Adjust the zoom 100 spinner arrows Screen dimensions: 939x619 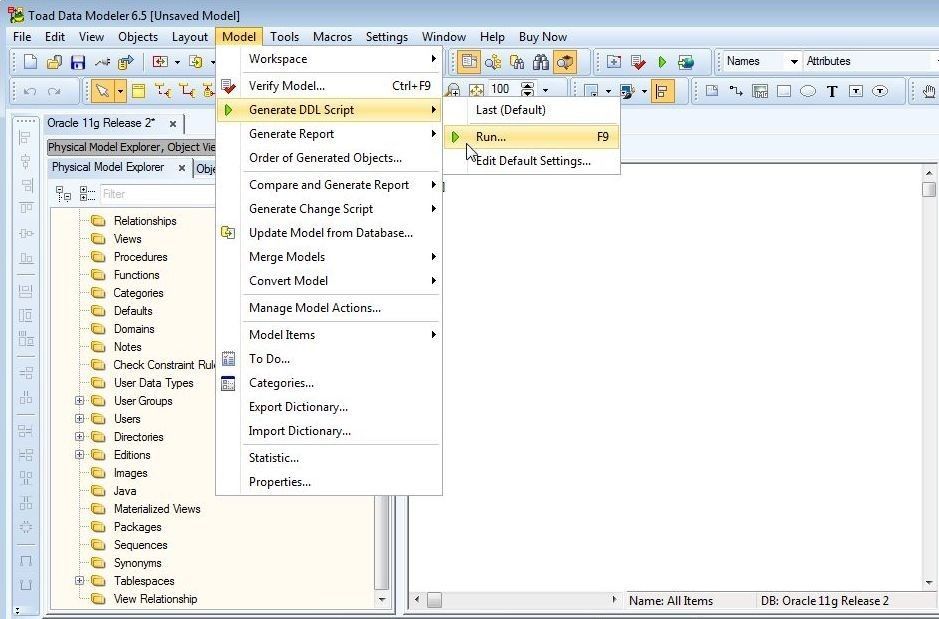528,89
